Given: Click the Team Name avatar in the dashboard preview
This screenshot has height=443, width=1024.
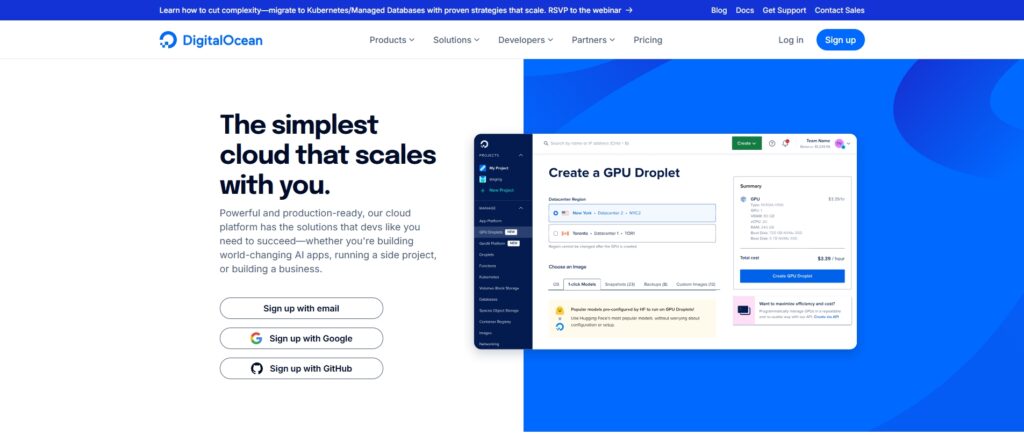Looking at the screenshot, I should (839, 144).
